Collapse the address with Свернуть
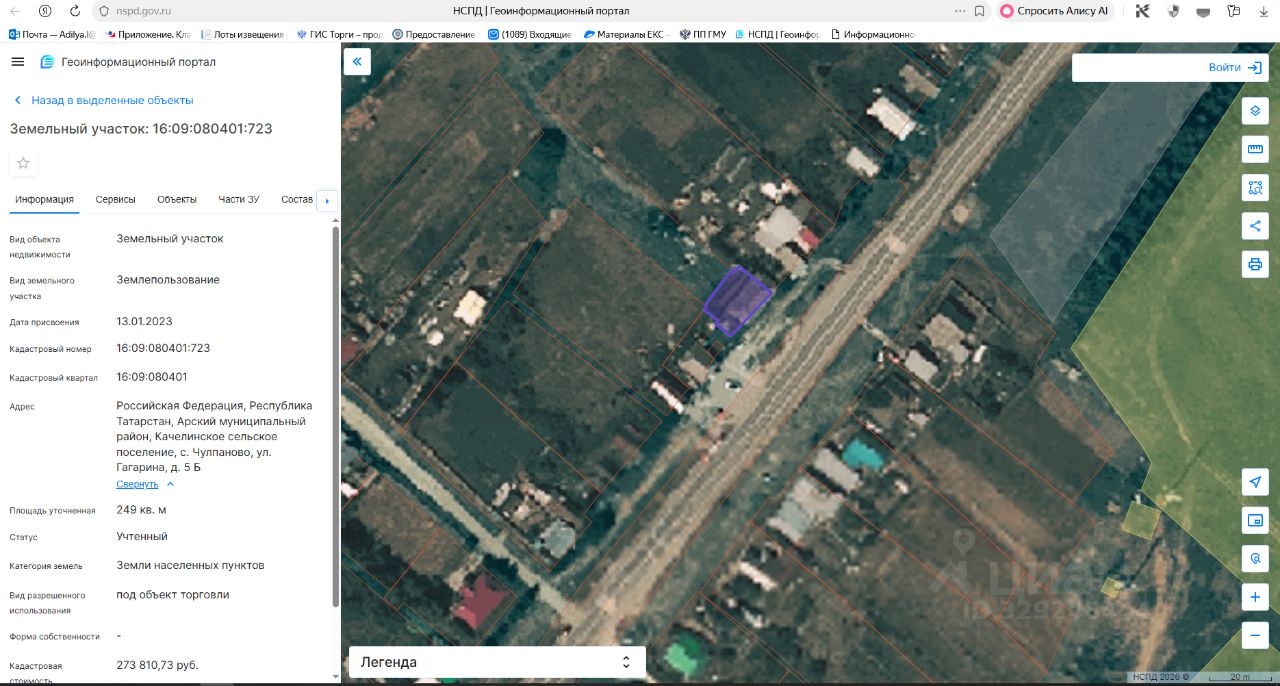This screenshot has height=686, width=1280. click(145, 484)
